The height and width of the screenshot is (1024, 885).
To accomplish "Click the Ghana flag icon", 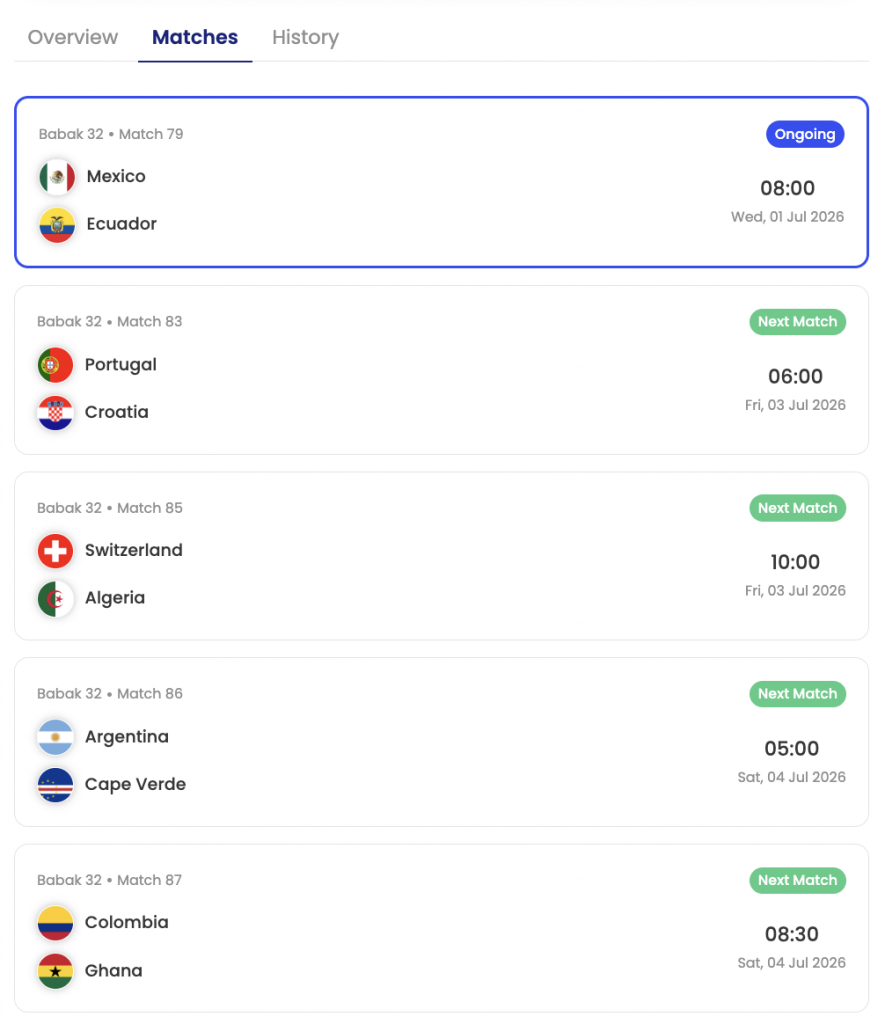I will coord(56,971).
